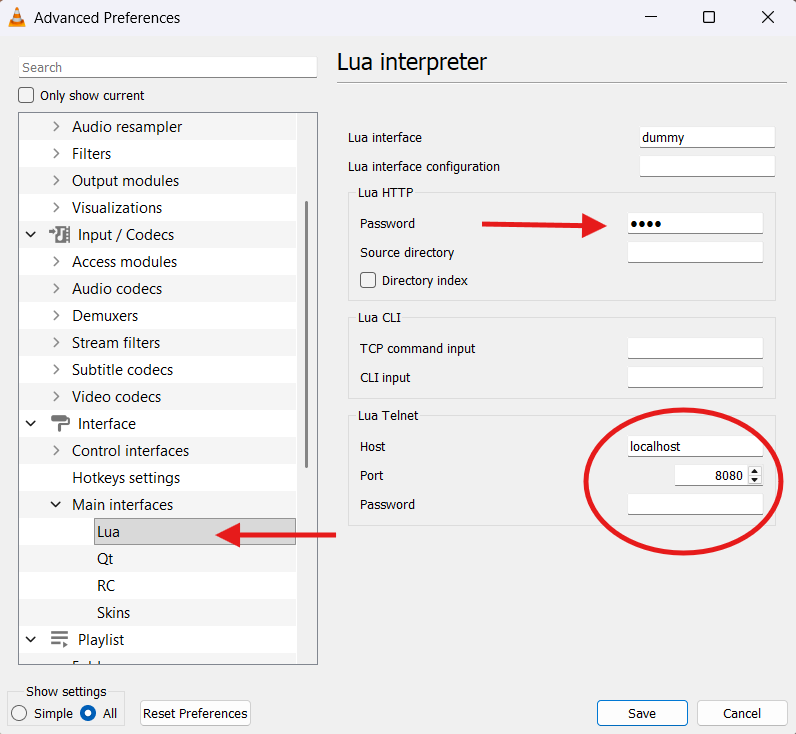Close the Advanced Preferences window

click(x=768, y=17)
